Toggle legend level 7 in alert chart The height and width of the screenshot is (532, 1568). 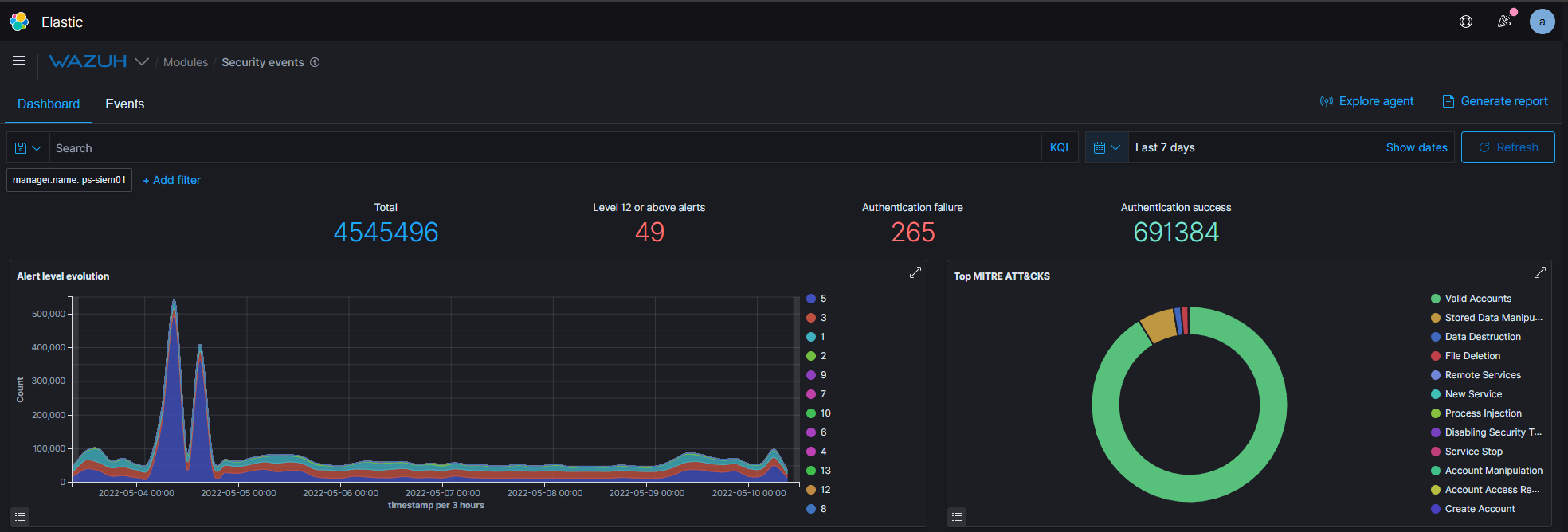tap(817, 394)
